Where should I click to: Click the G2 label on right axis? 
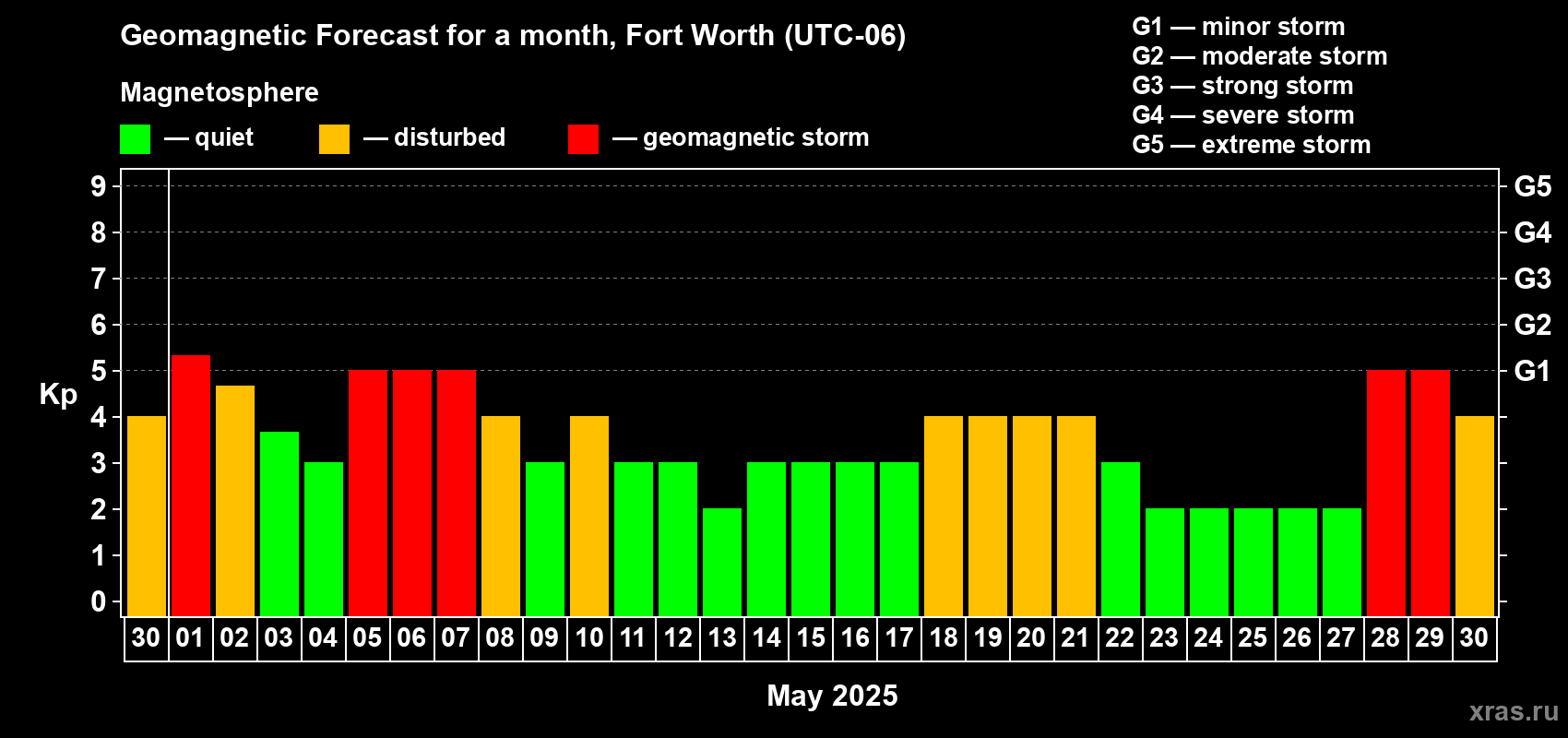(x=1533, y=325)
